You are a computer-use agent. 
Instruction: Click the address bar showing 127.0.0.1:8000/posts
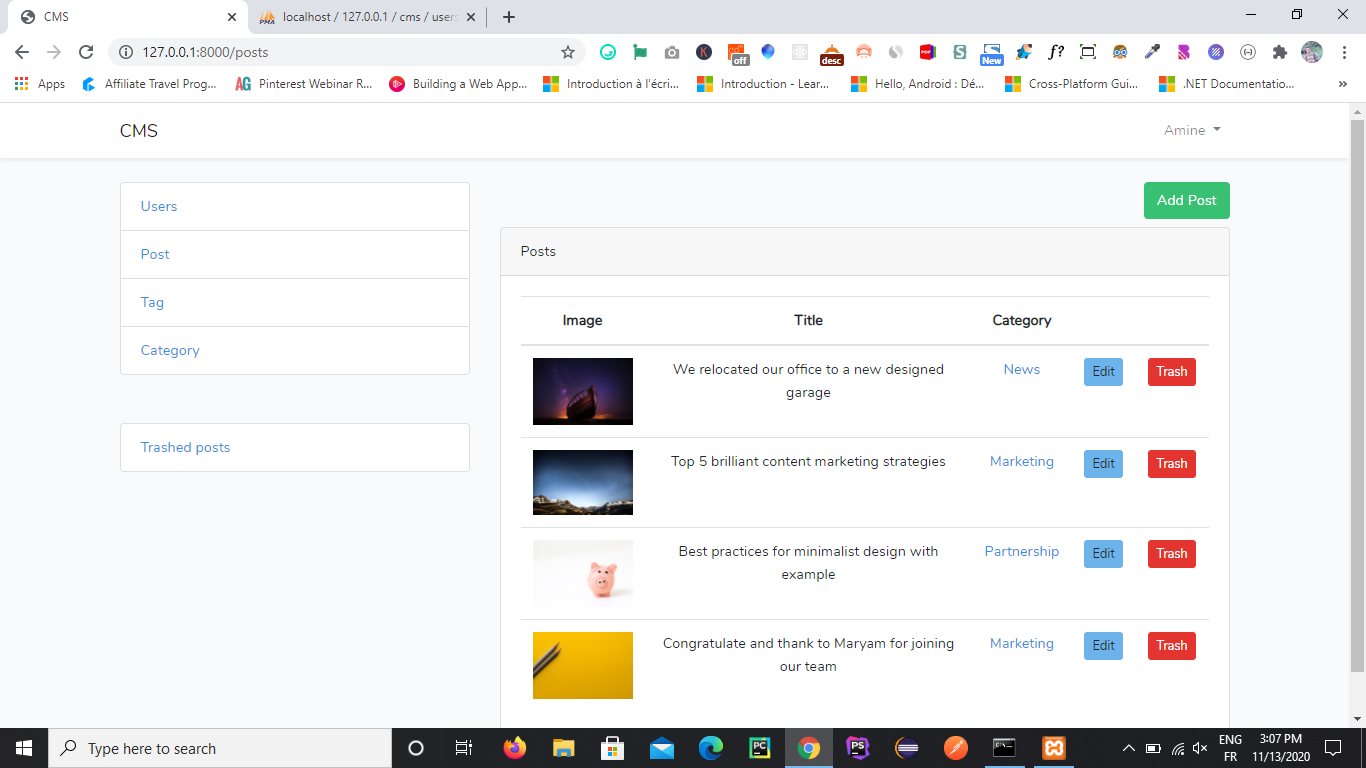pos(345,52)
